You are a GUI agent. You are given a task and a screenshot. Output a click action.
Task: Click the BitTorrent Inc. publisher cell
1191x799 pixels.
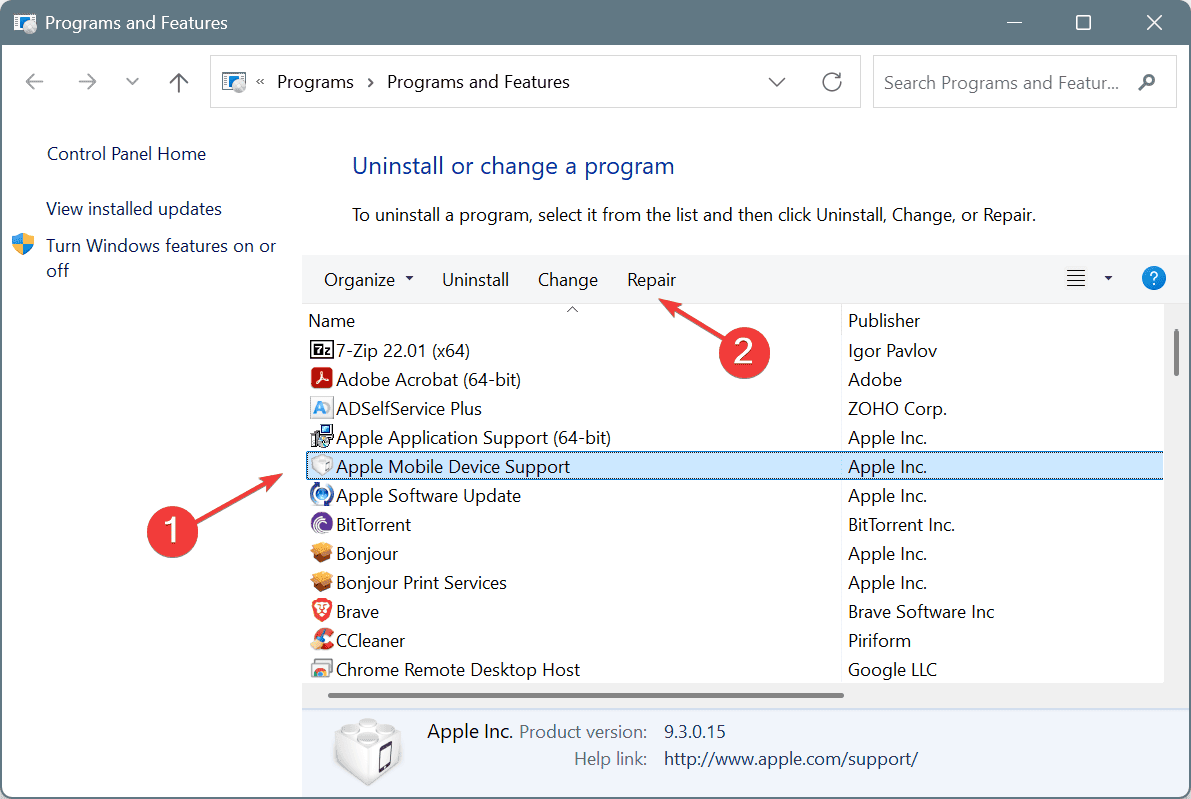[x=901, y=524]
